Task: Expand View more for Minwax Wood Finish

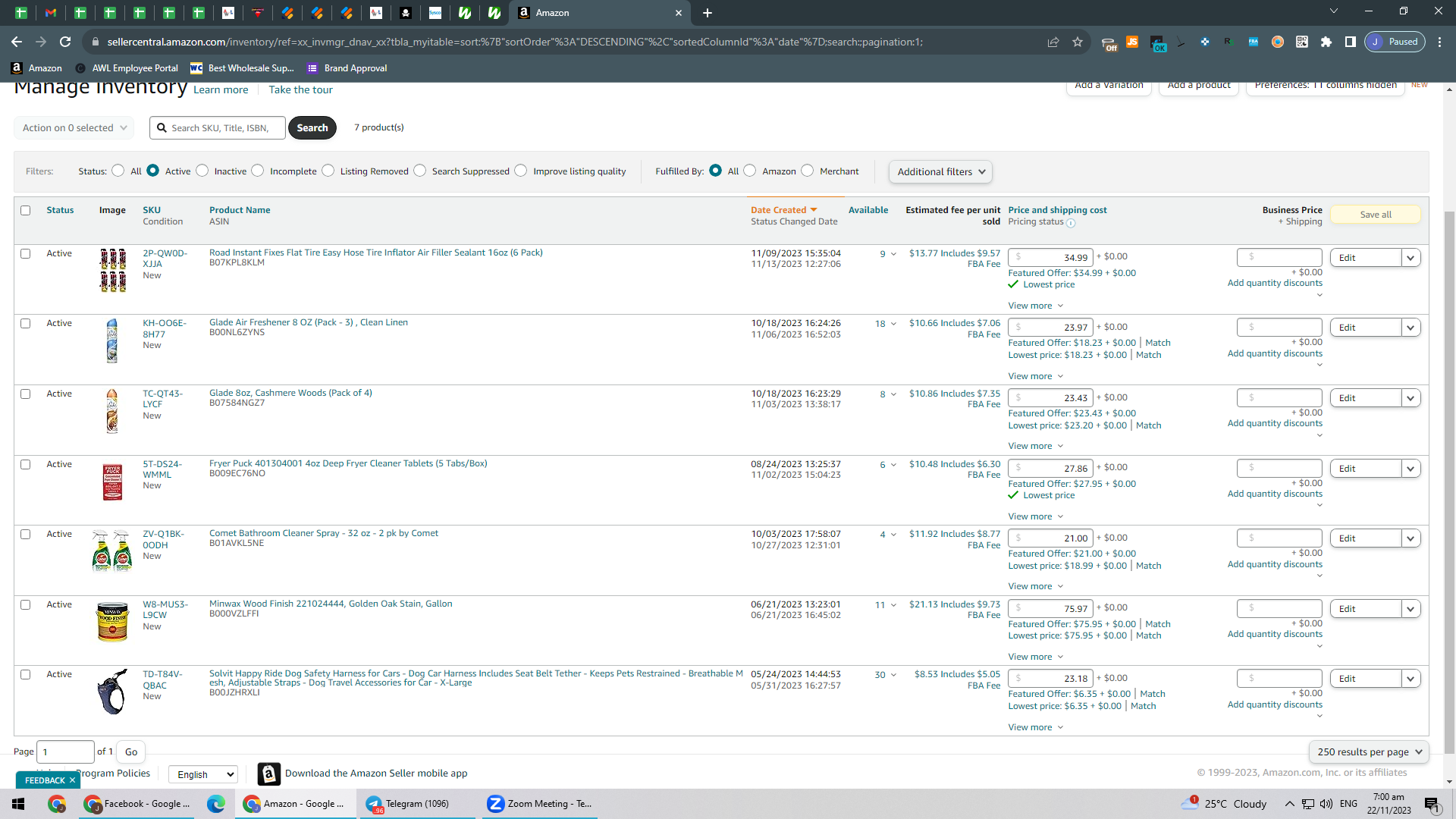Action: pos(1036,657)
